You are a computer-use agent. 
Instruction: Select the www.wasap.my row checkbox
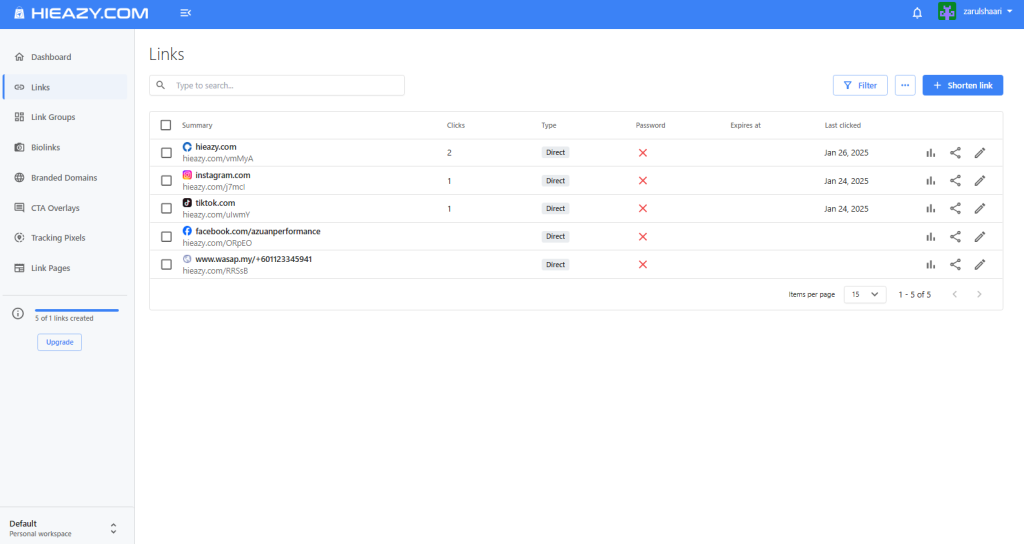[166, 265]
